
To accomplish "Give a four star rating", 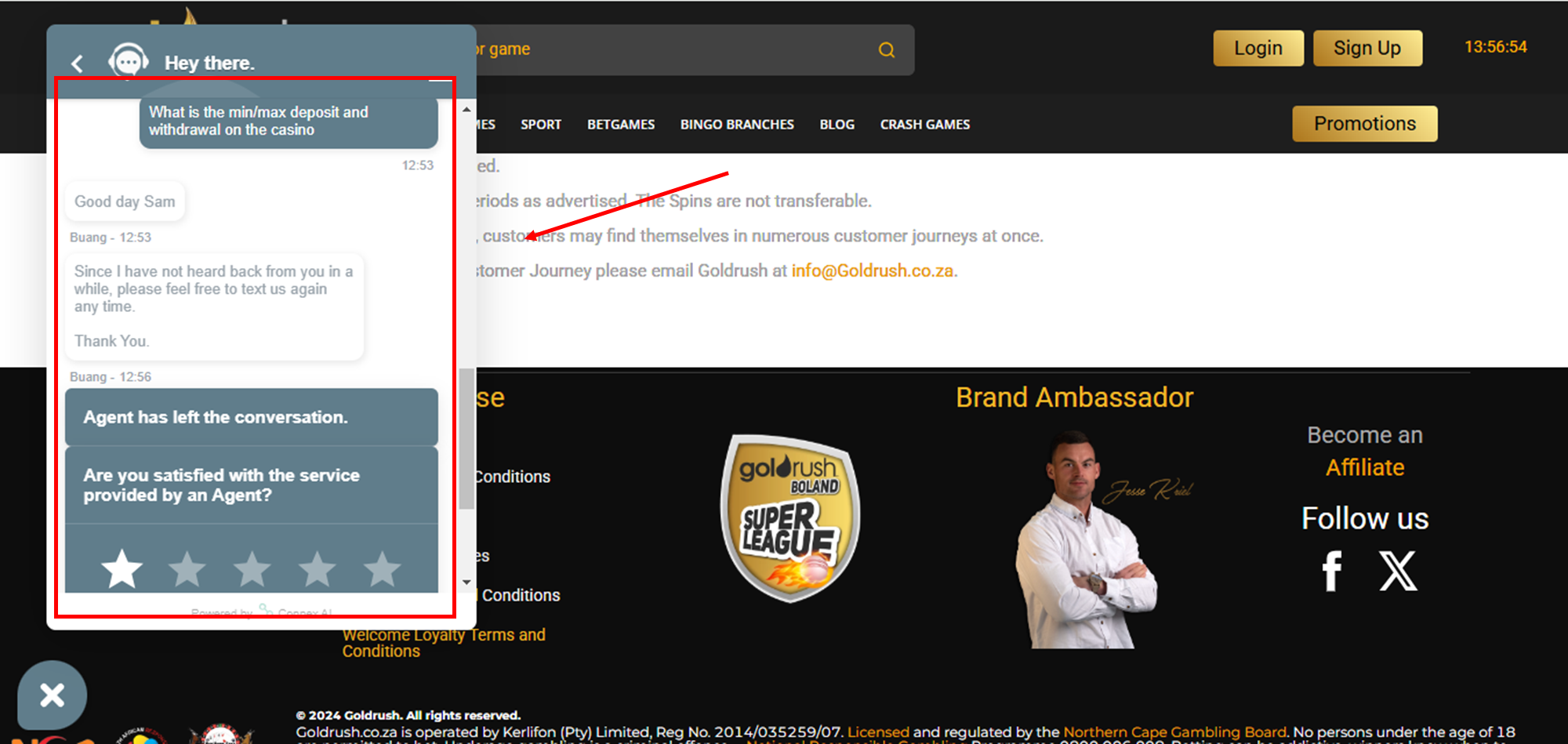I will (318, 568).
